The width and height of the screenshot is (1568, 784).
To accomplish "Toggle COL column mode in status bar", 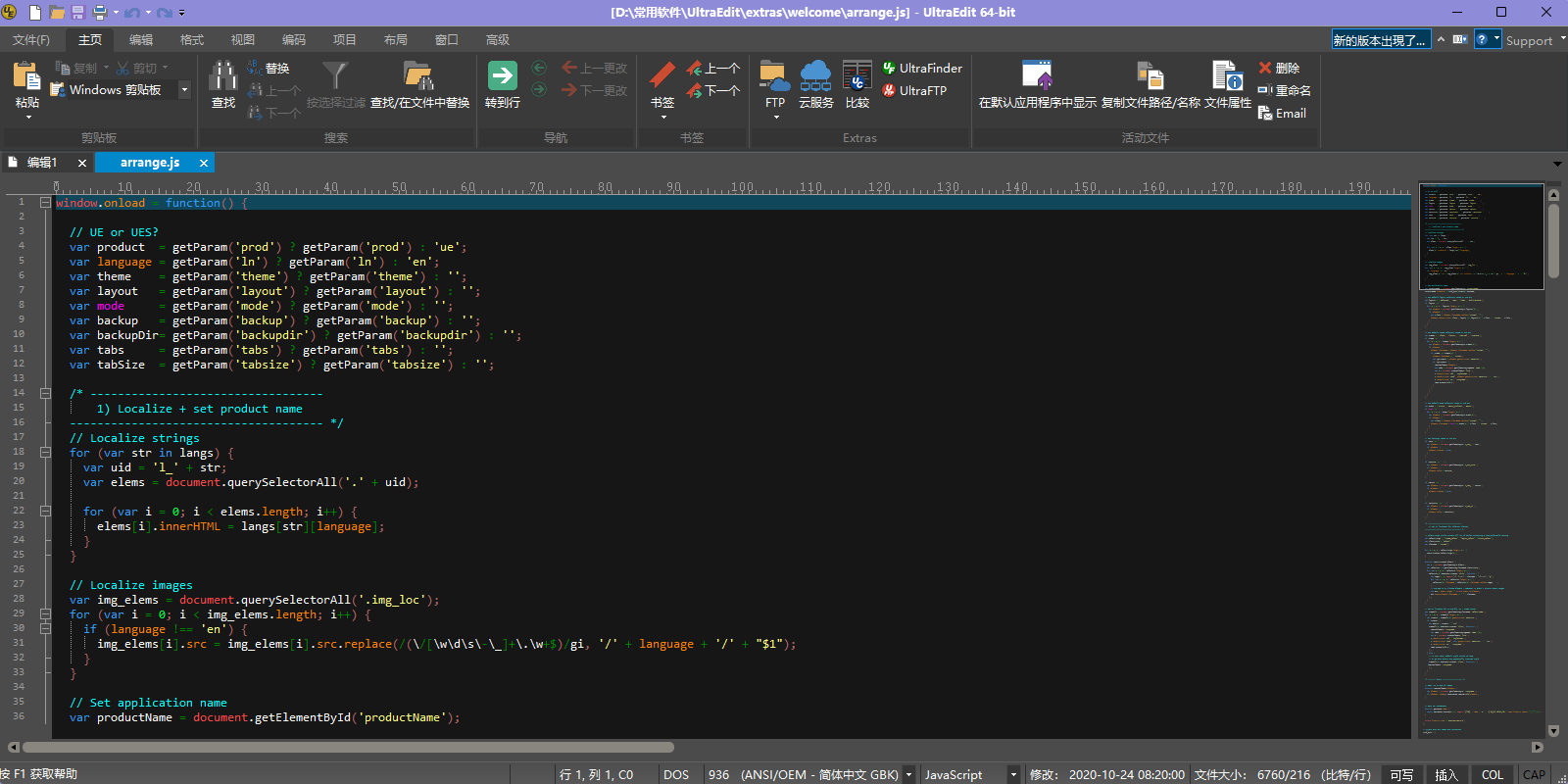I will (x=1492, y=774).
